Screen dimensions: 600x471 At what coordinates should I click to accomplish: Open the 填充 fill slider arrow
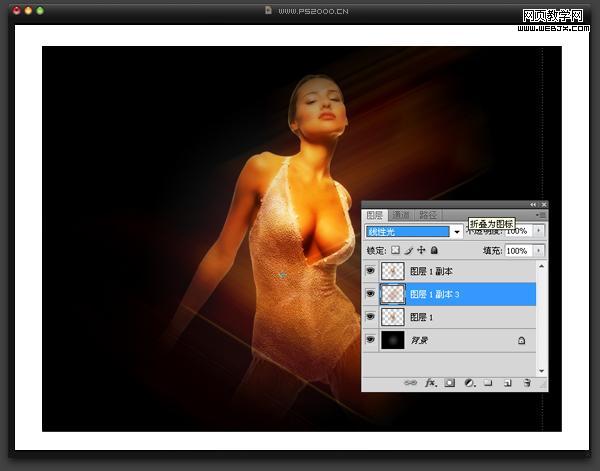(x=539, y=251)
